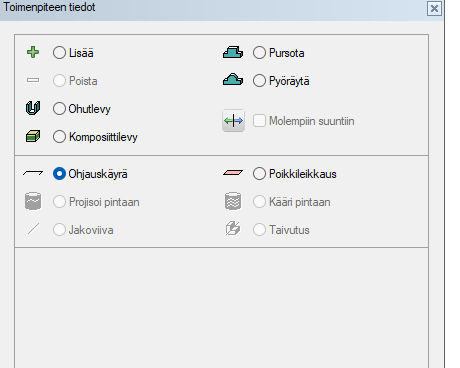This screenshot has width=460, height=368.
Task: Click the minus Poista icon
Action: (x=33, y=80)
